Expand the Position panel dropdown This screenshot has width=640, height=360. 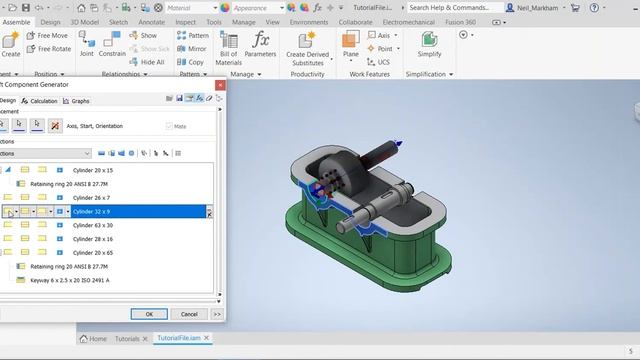(x=62, y=74)
